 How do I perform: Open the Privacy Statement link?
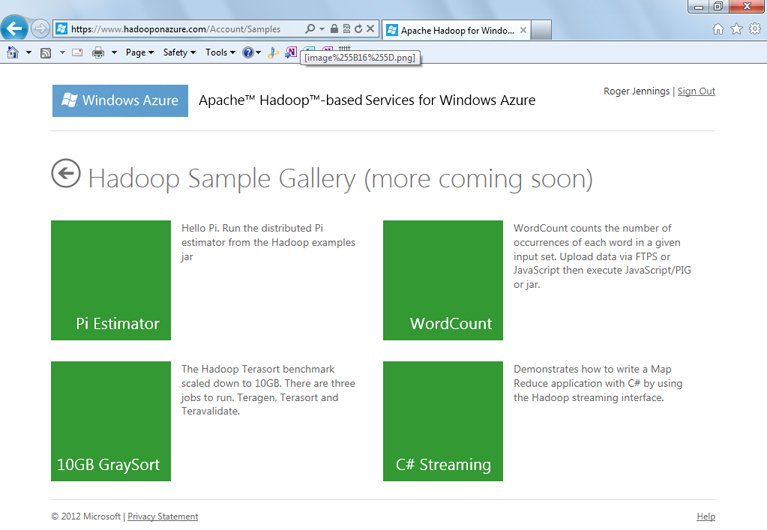pyautogui.click(x=163, y=516)
